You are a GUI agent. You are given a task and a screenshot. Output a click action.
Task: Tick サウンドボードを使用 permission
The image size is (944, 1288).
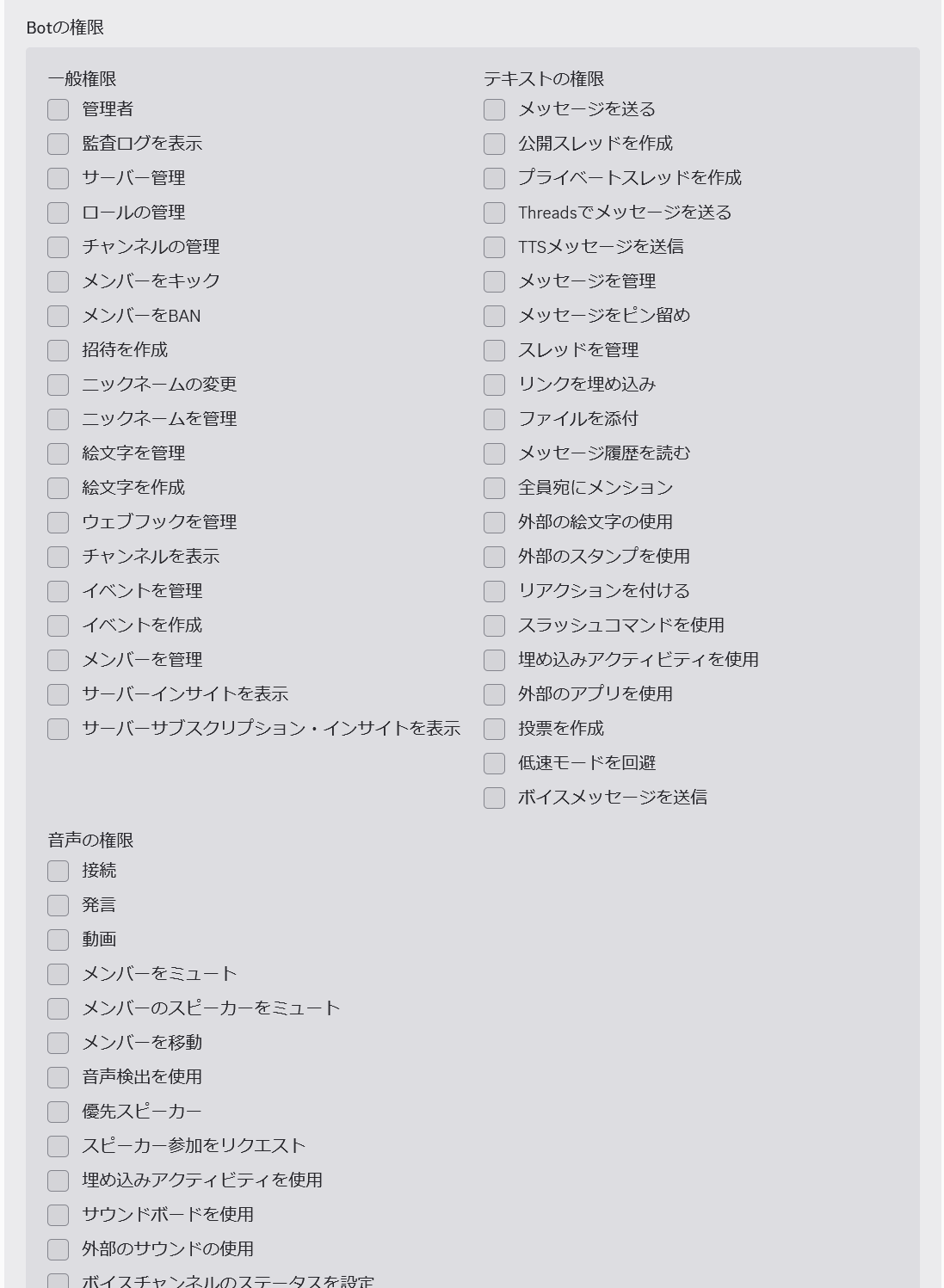[x=58, y=1215]
